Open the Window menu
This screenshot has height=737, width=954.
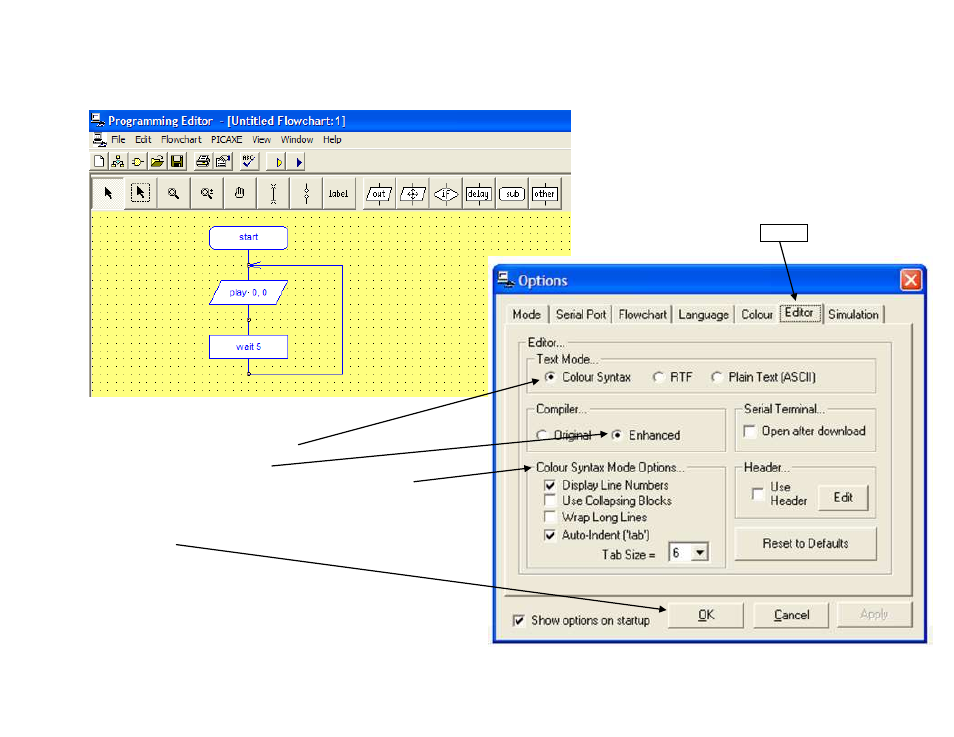(x=297, y=139)
